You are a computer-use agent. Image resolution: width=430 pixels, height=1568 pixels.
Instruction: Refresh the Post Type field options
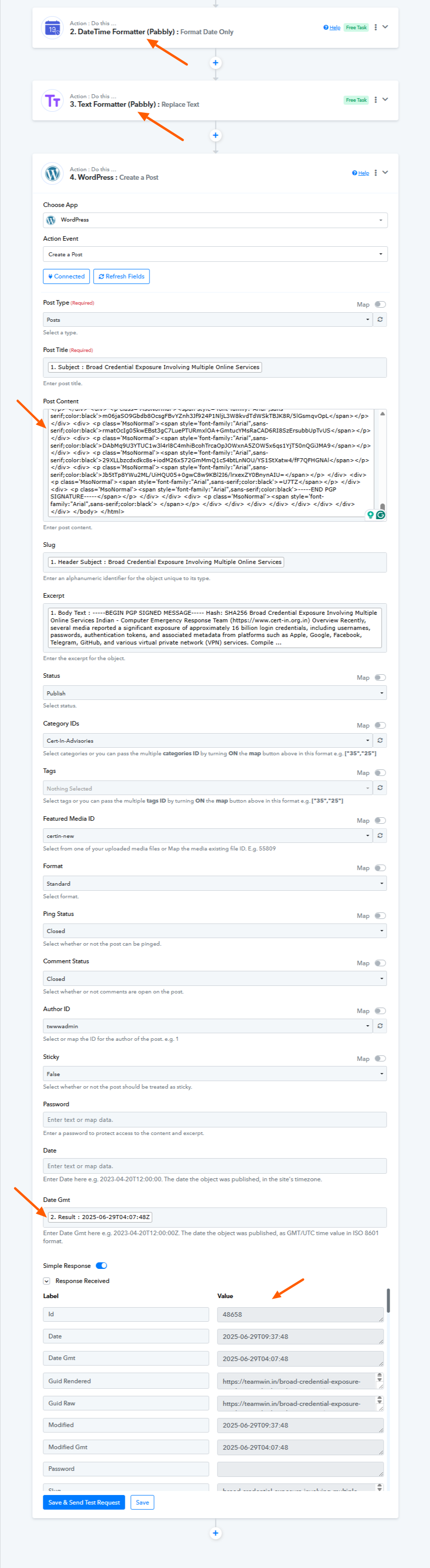pyautogui.click(x=380, y=320)
